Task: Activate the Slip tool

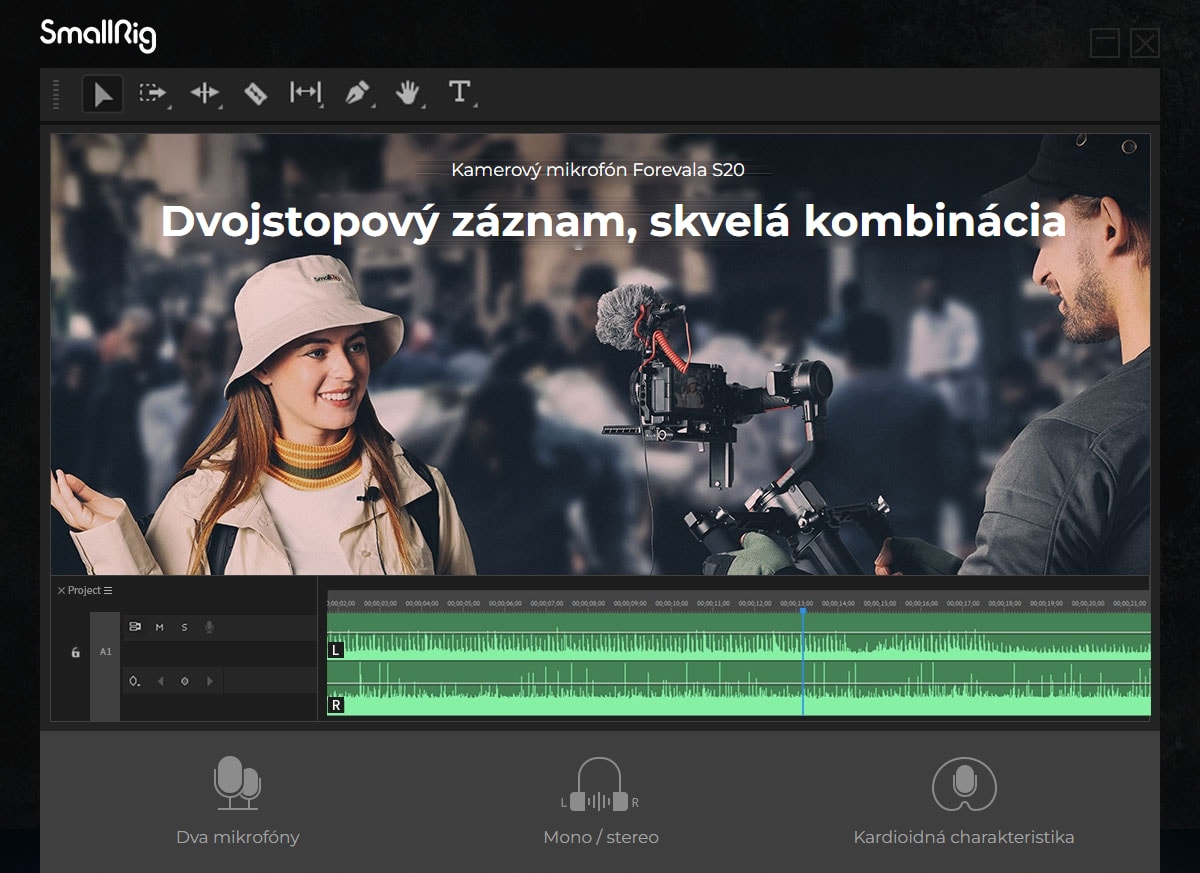Action: [305, 93]
